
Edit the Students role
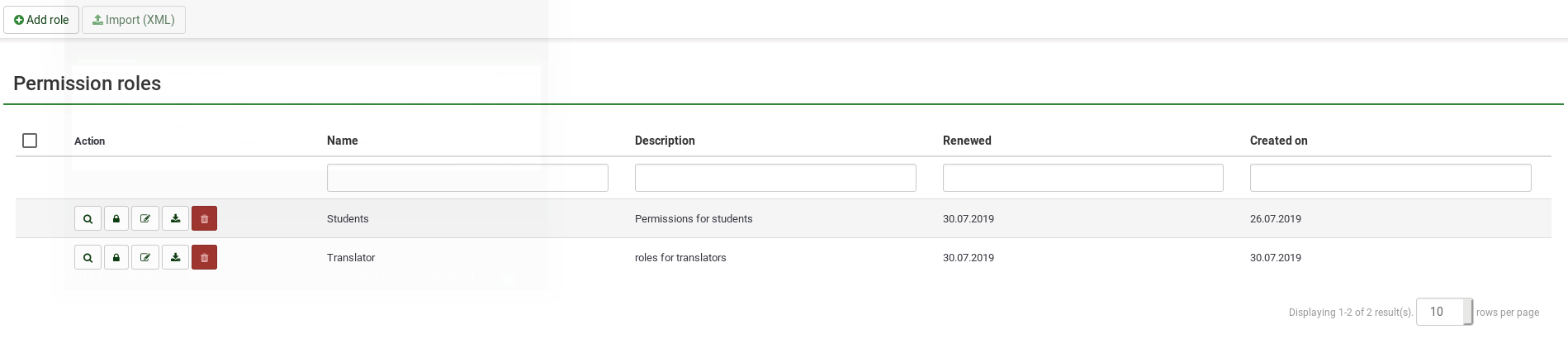145,218
